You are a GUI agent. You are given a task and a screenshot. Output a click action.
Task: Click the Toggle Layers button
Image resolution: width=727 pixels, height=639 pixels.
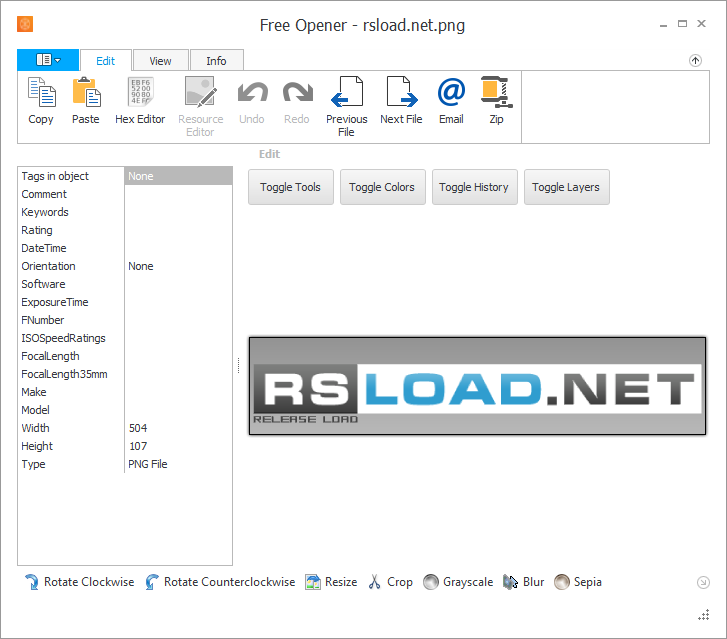(x=567, y=187)
